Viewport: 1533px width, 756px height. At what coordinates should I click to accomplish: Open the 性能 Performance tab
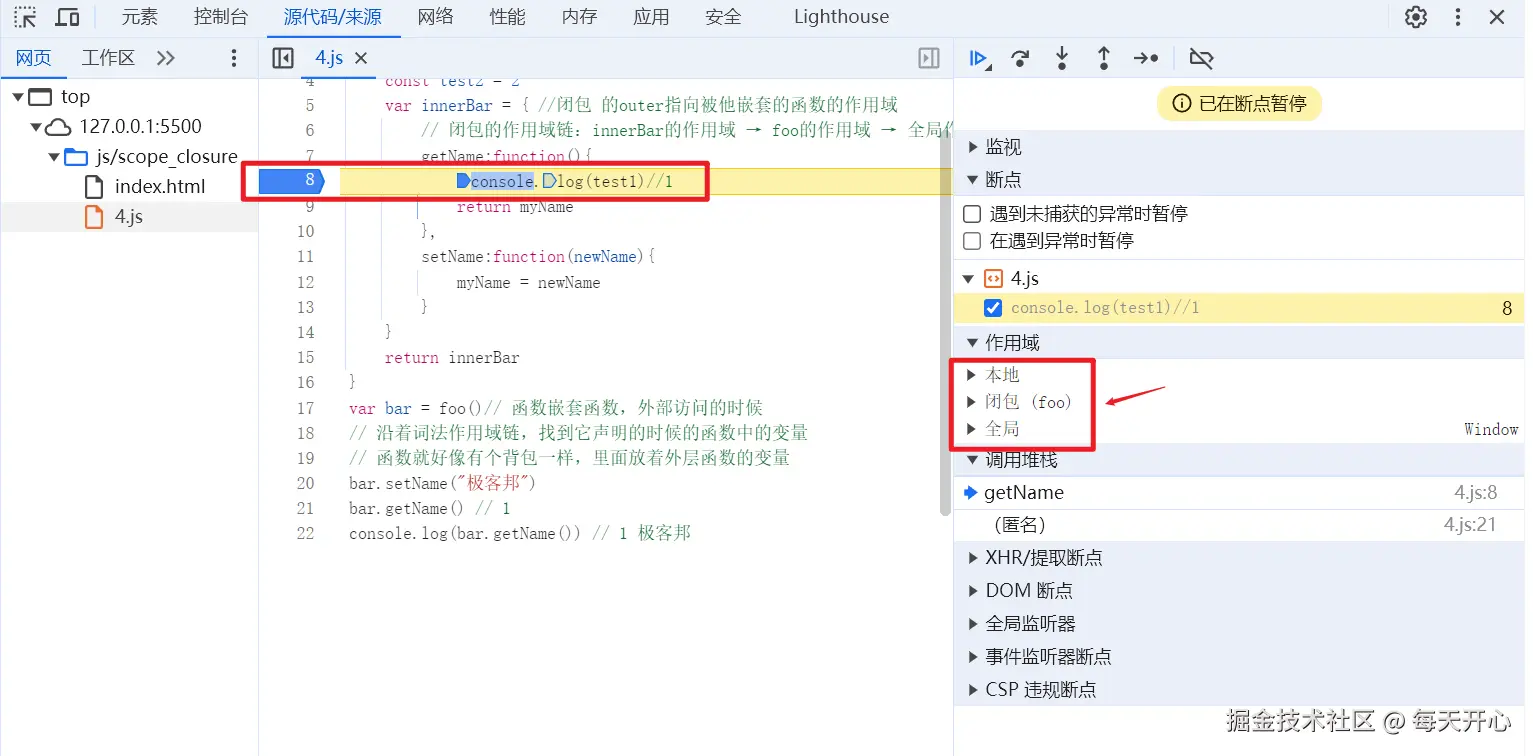508,17
